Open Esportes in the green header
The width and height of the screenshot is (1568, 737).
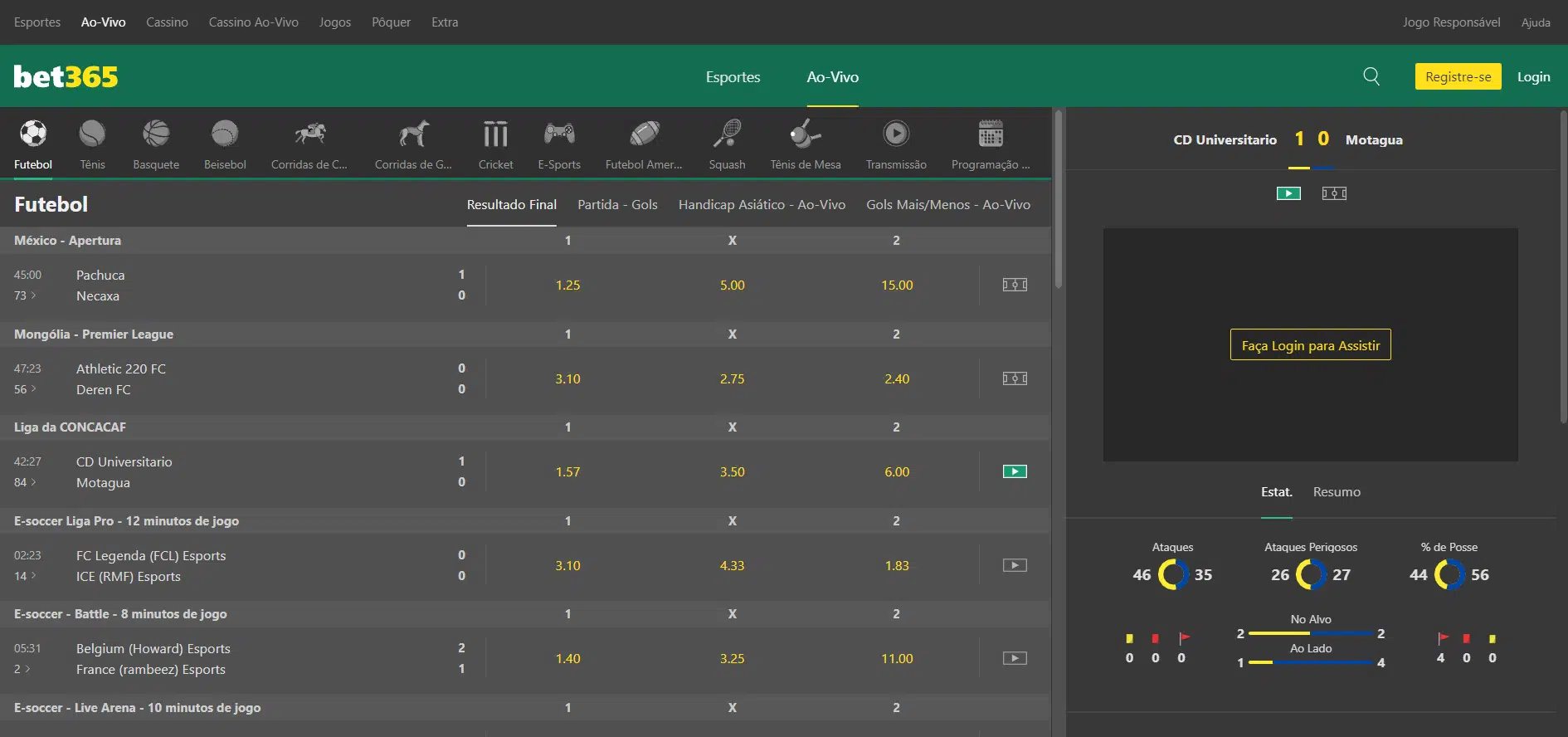point(733,76)
